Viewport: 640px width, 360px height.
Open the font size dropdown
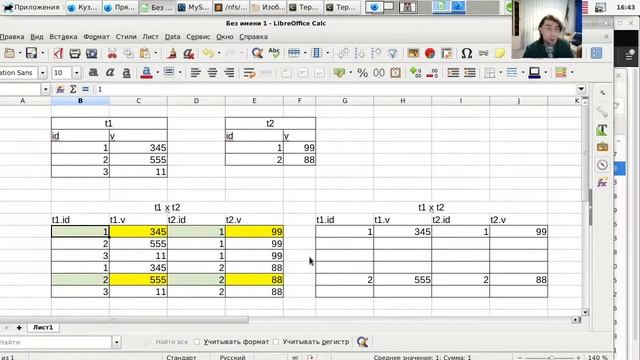tap(77, 73)
